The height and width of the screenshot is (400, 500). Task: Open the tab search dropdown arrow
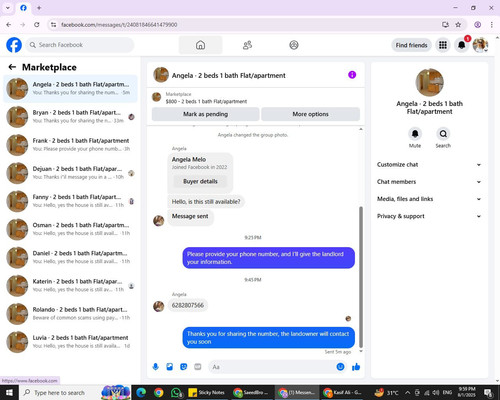8,8
